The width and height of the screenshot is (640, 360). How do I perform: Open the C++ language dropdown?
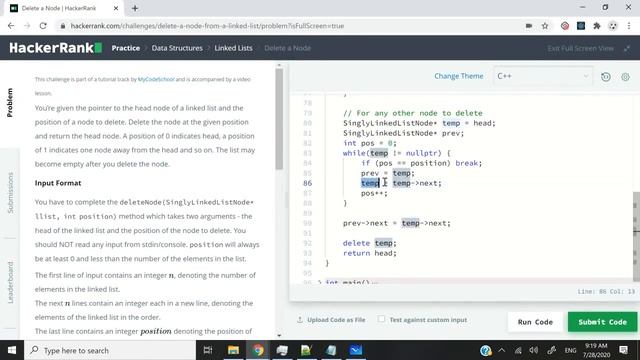(x=543, y=76)
